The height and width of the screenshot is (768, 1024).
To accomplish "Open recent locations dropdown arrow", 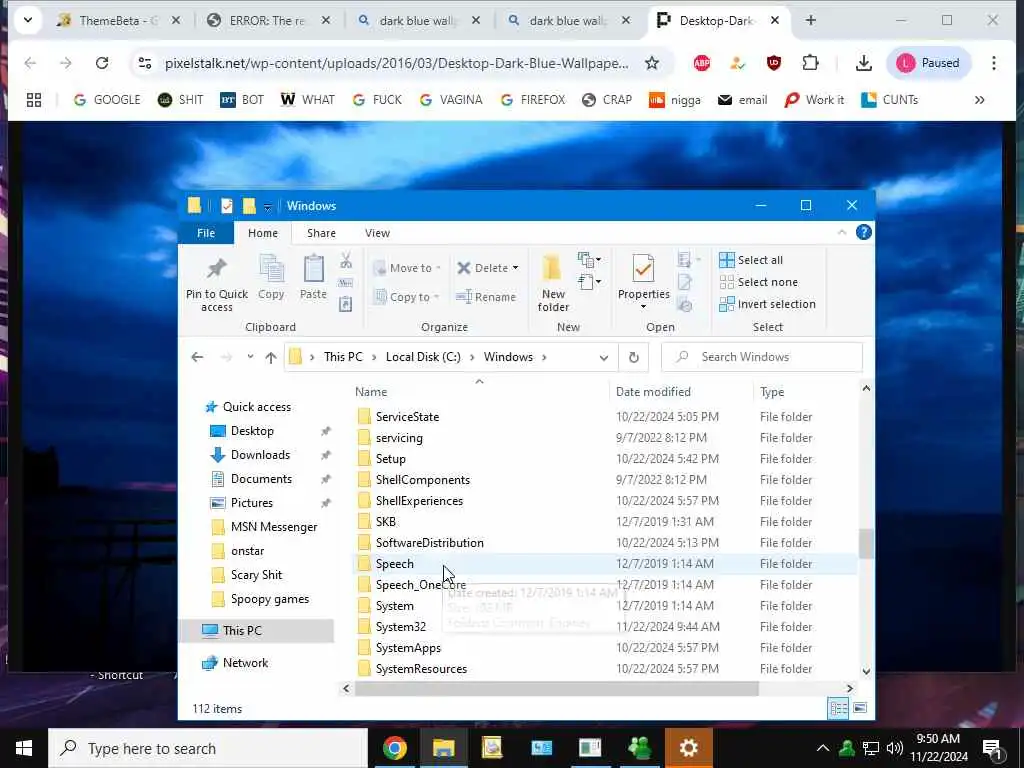I will pos(250,357).
